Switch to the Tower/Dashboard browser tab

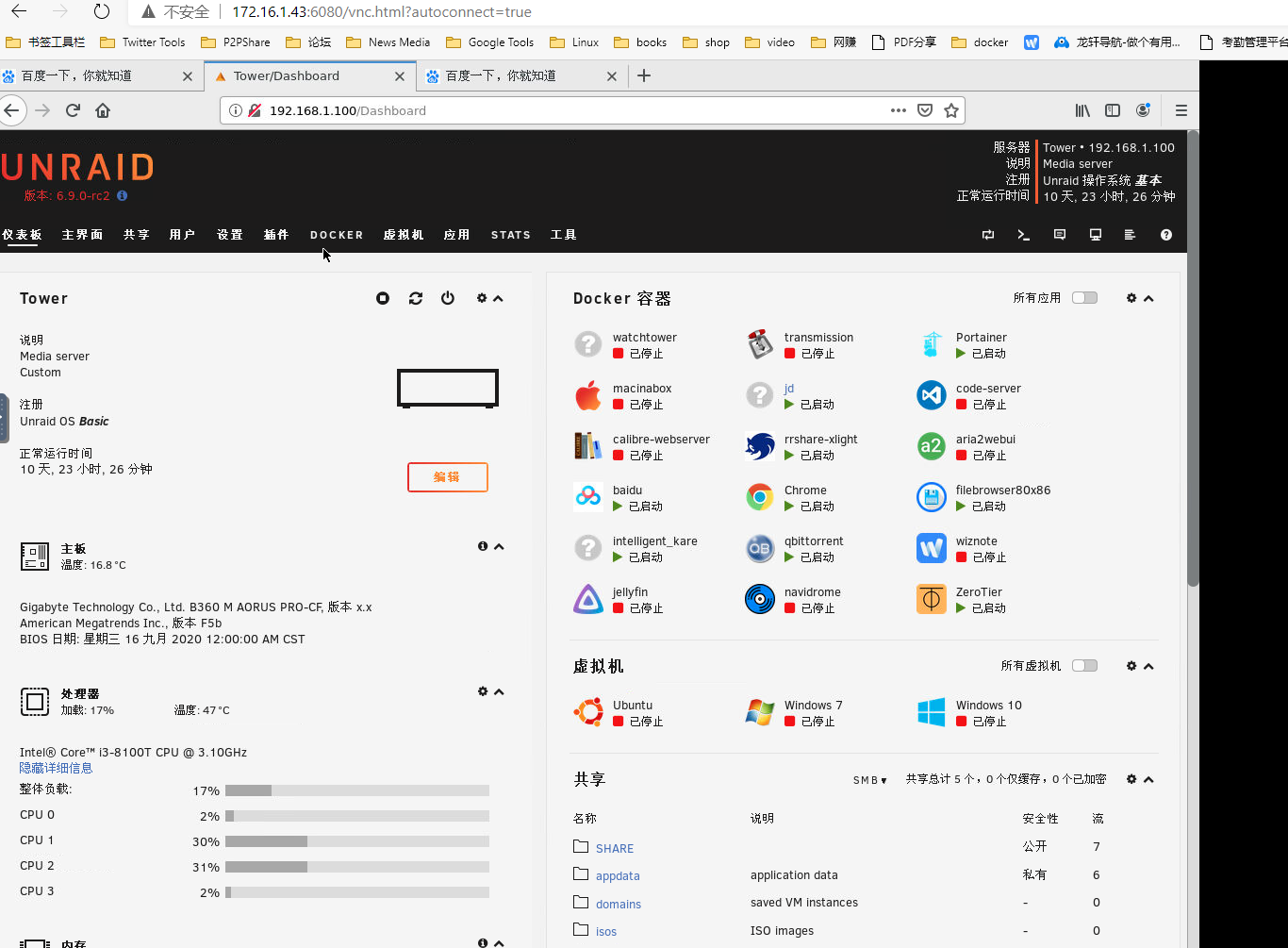pyautogui.click(x=309, y=76)
